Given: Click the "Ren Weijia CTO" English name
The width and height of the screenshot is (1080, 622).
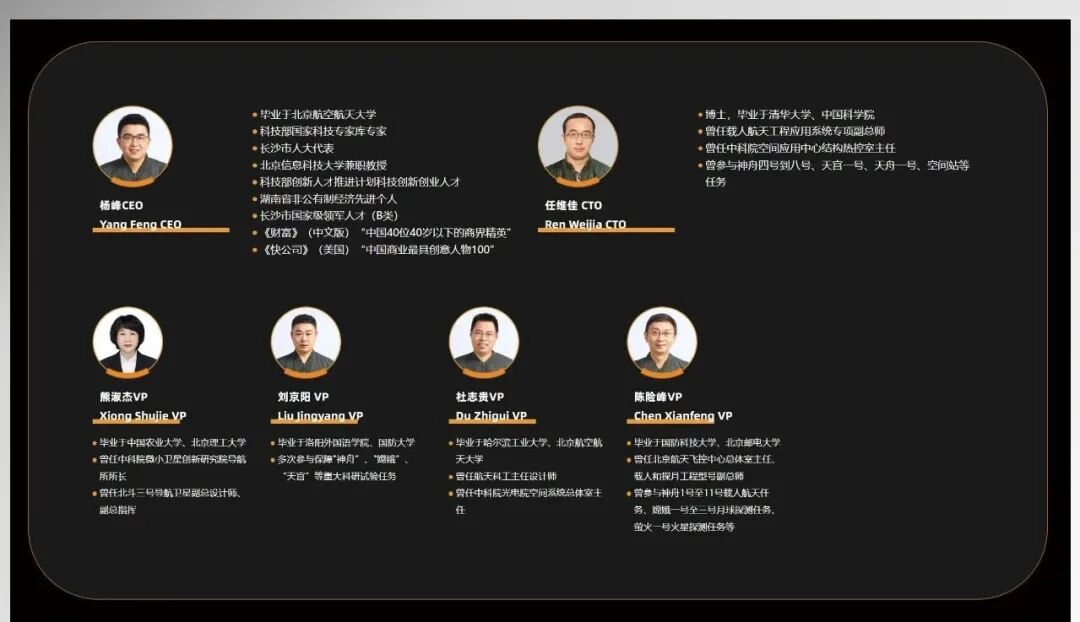Looking at the screenshot, I should point(585,225).
